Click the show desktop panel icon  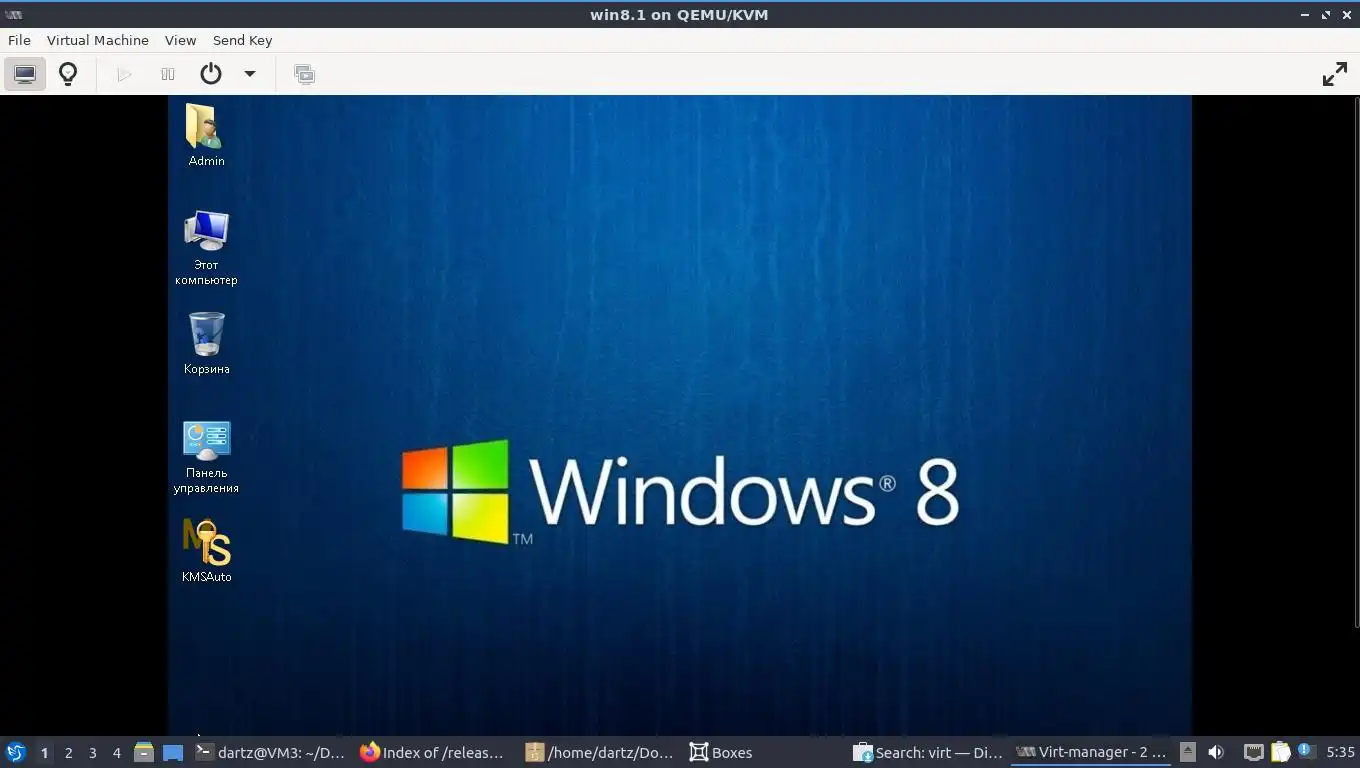click(172, 752)
